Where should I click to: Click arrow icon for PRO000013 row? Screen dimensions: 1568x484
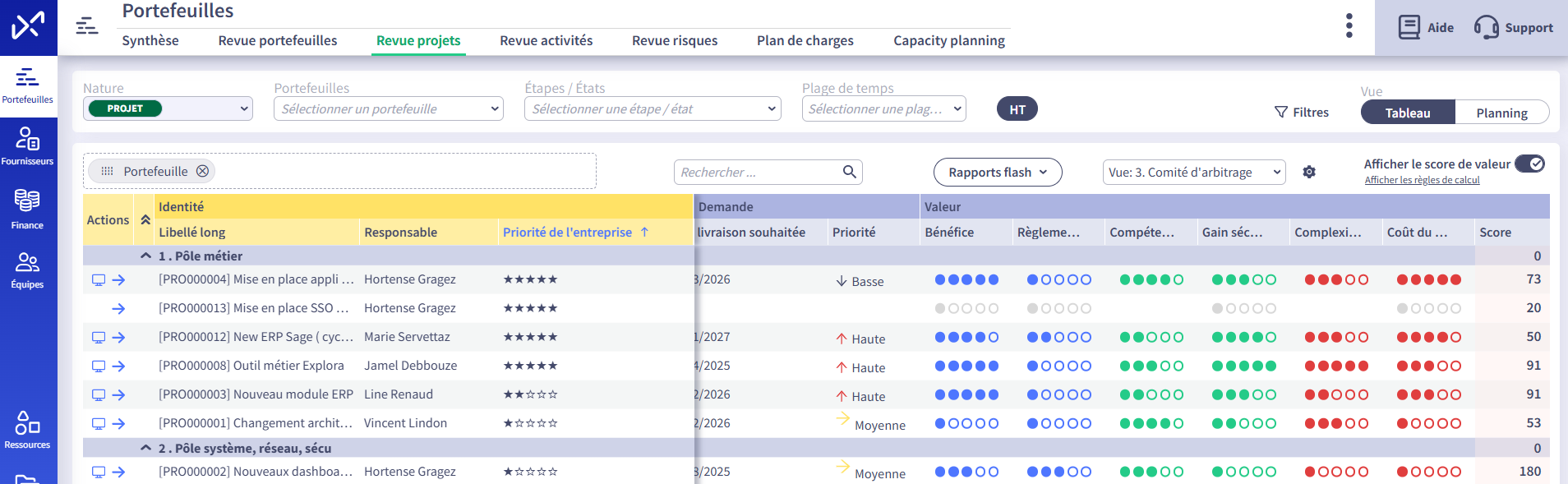(118, 309)
